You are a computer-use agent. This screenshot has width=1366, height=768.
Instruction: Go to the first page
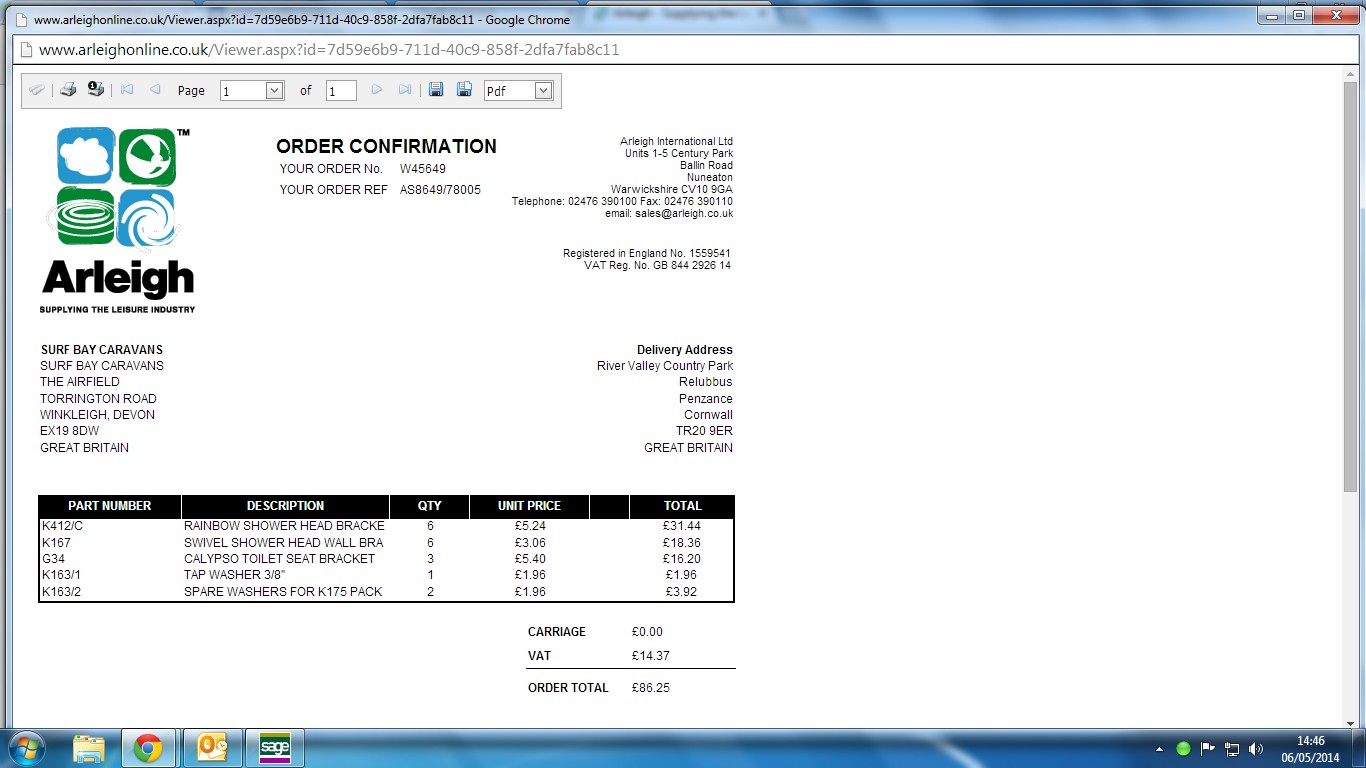[x=127, y=90]
